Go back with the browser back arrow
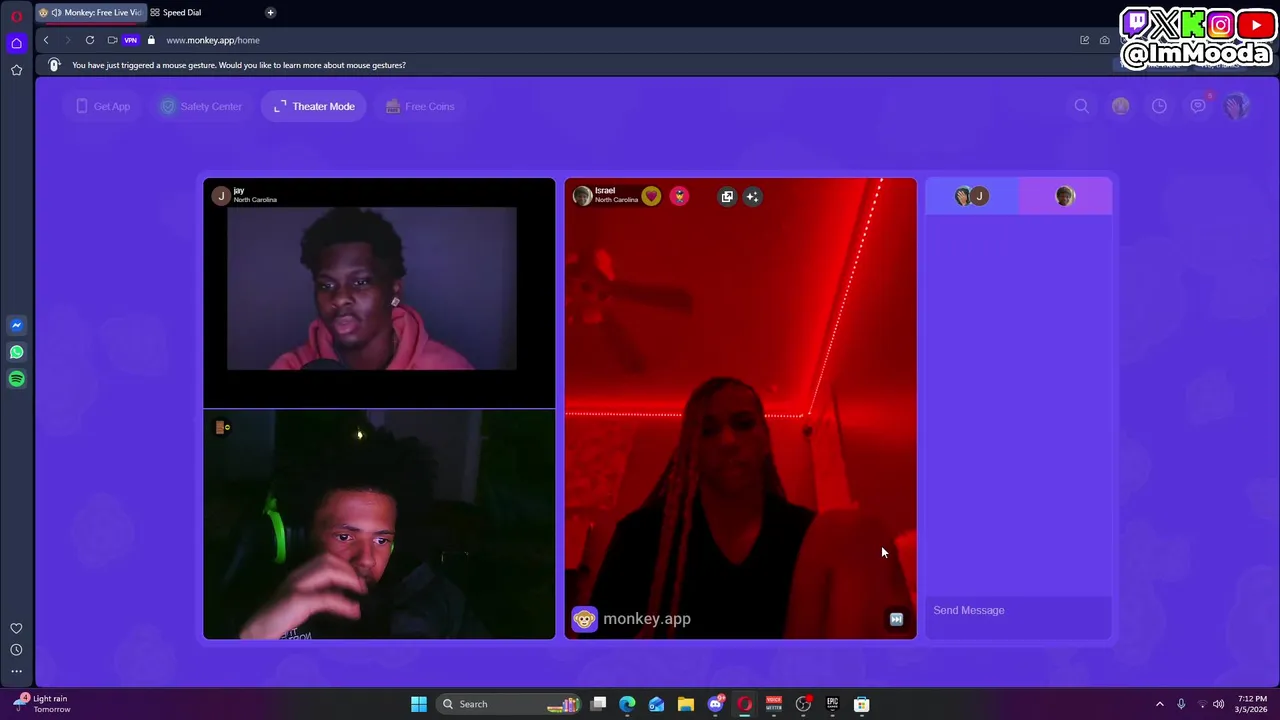This screenshot has height=720, width=1280. click(46, 40)
